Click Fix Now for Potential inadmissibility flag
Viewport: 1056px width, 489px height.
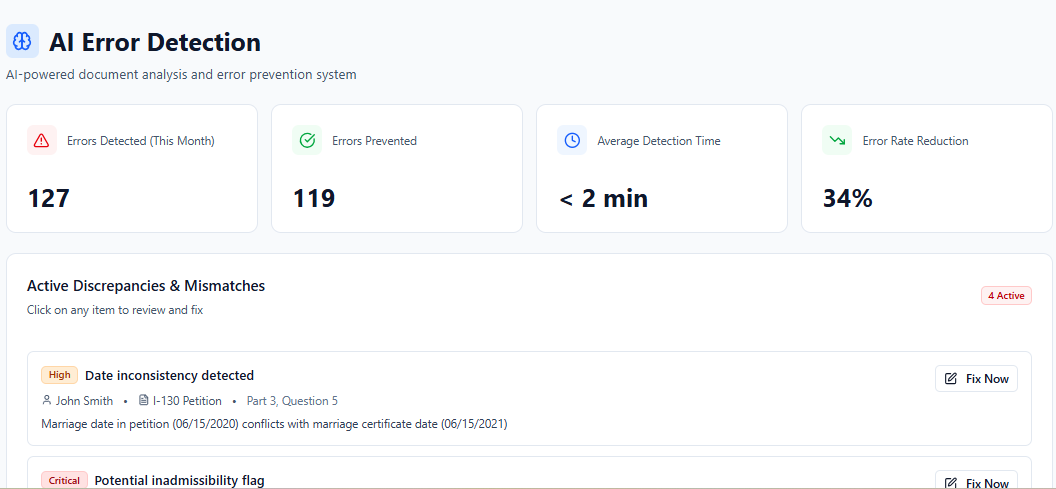coord(976,480)
